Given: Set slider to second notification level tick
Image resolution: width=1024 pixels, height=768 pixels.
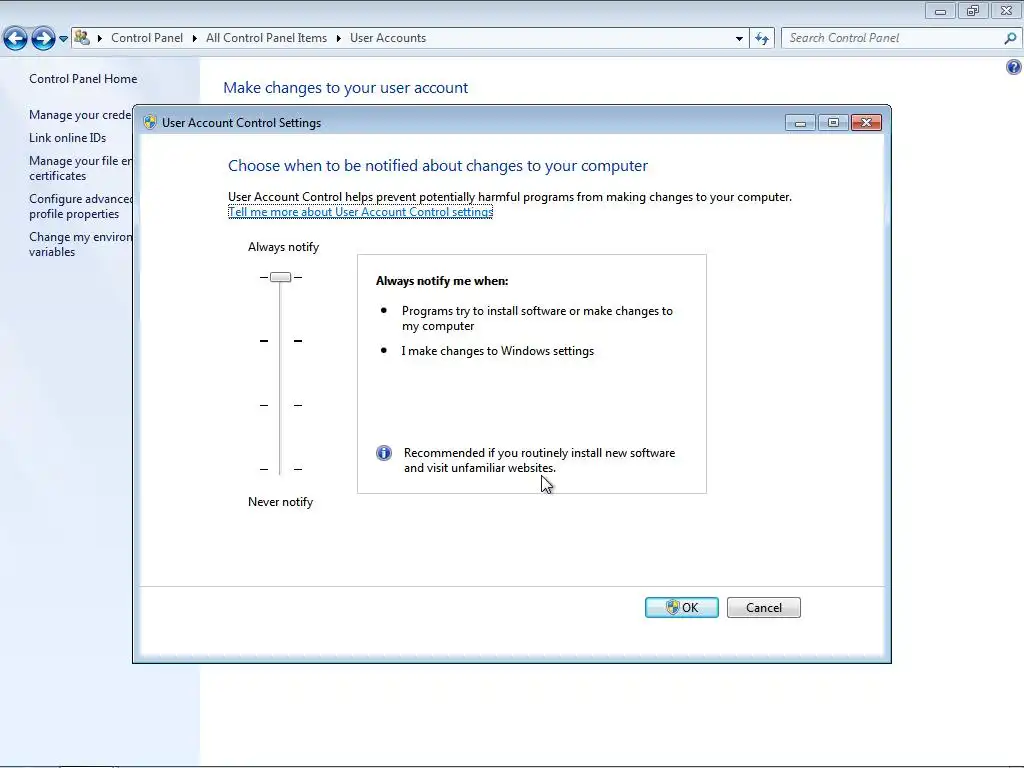Looking at the screenshot, I should tap(280, 341).
